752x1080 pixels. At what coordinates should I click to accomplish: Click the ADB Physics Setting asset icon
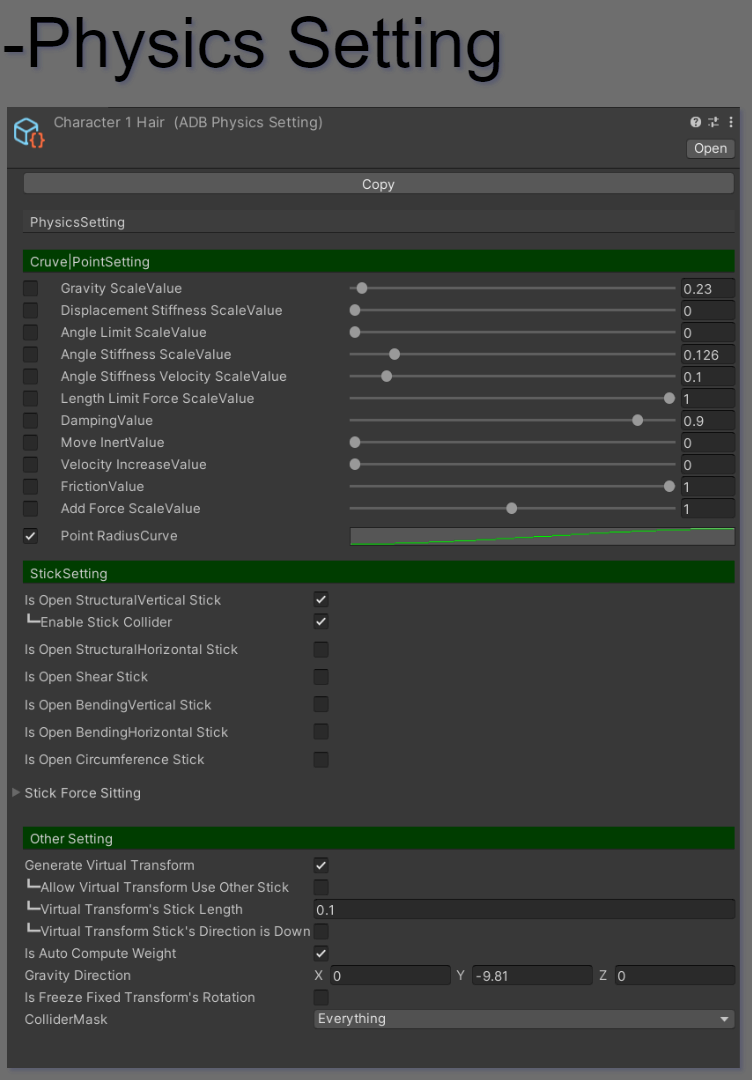(x=29, y=134)
